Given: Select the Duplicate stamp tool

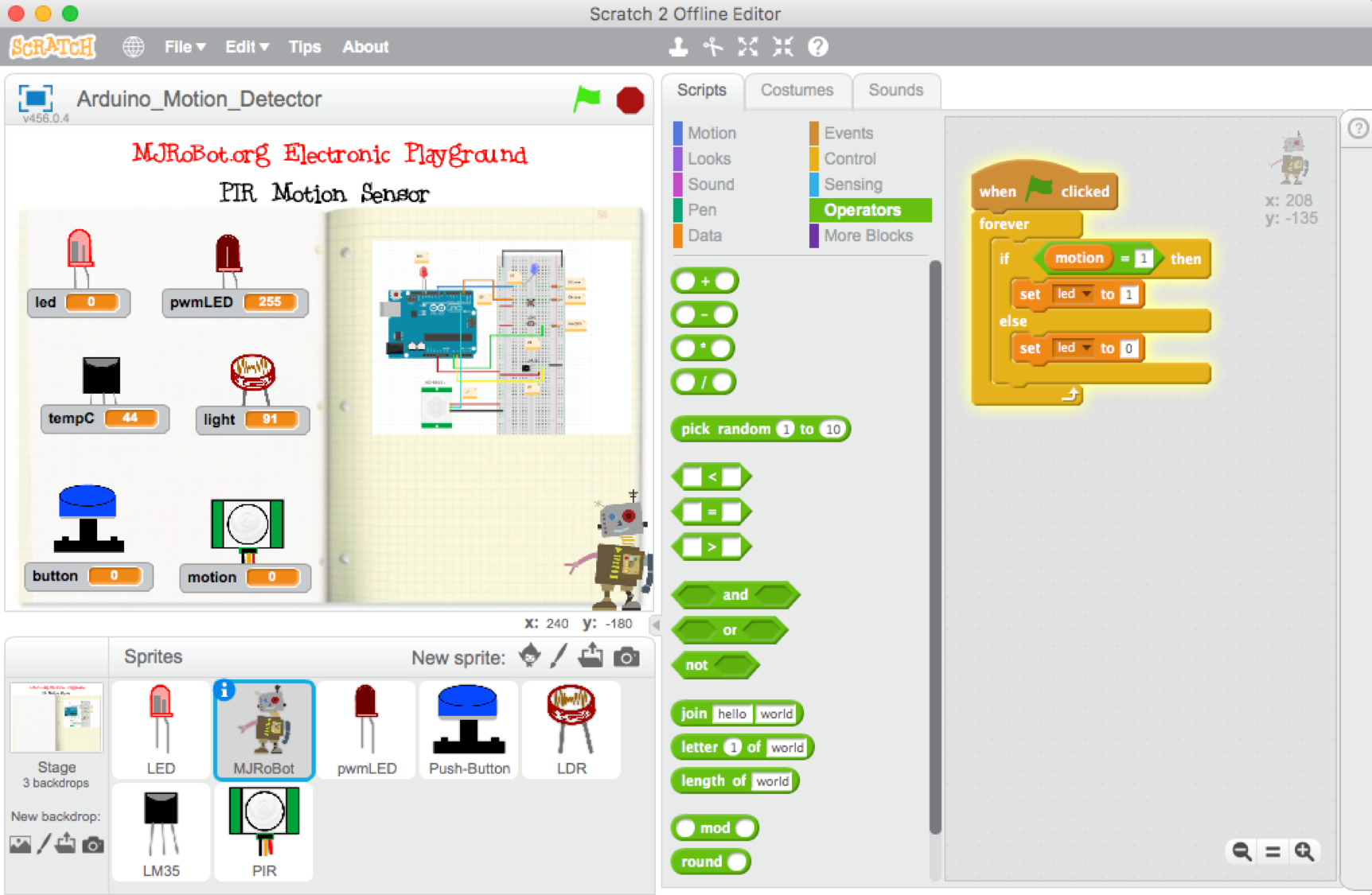Looking at the screenshot, I should pyautogui.click(x=678, y=47).
